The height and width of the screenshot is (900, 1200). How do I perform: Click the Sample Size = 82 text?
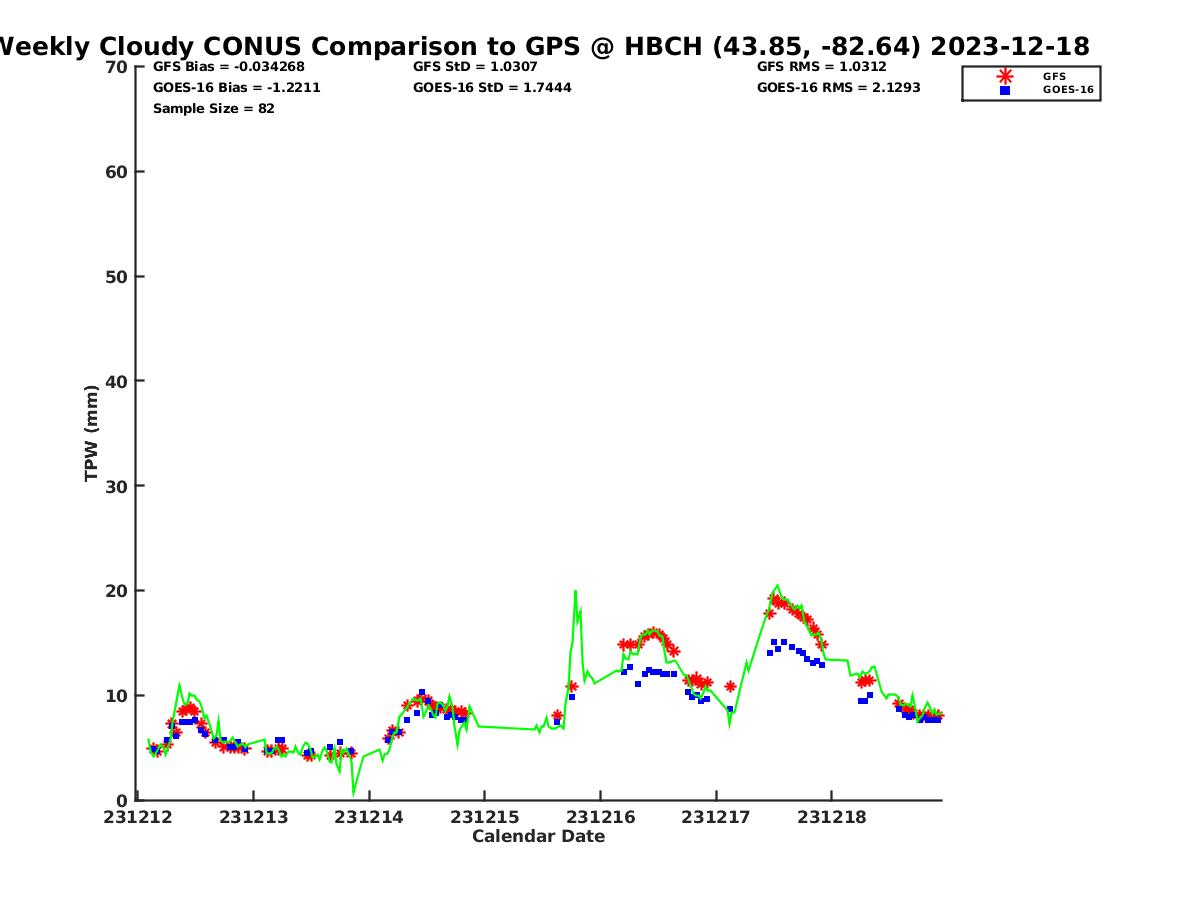pos(214,109)
